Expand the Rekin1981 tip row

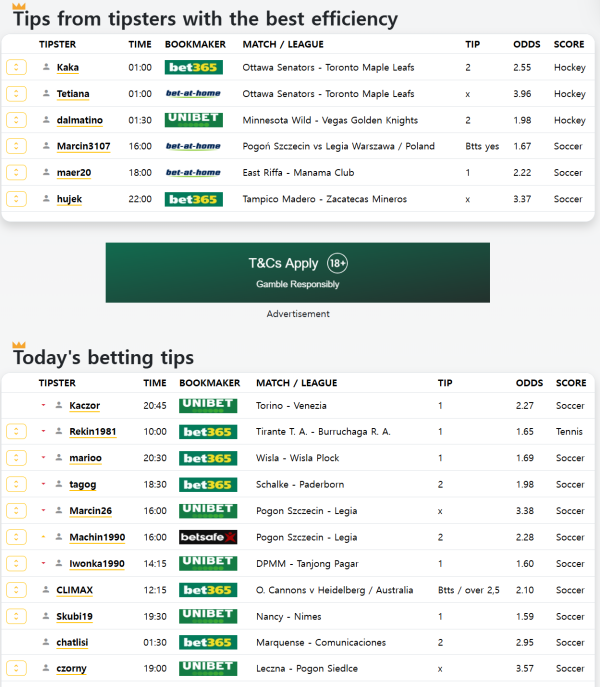16,432
